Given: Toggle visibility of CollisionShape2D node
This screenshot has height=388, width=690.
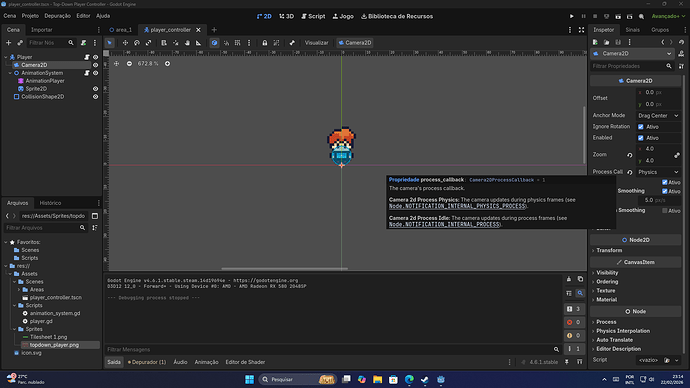Looking at the screenshot, I should point(95,97).
